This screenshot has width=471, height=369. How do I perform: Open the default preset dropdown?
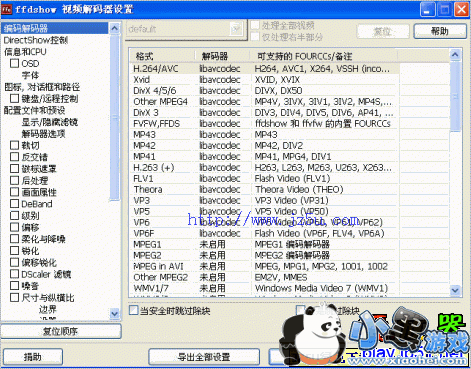(236, 29)
